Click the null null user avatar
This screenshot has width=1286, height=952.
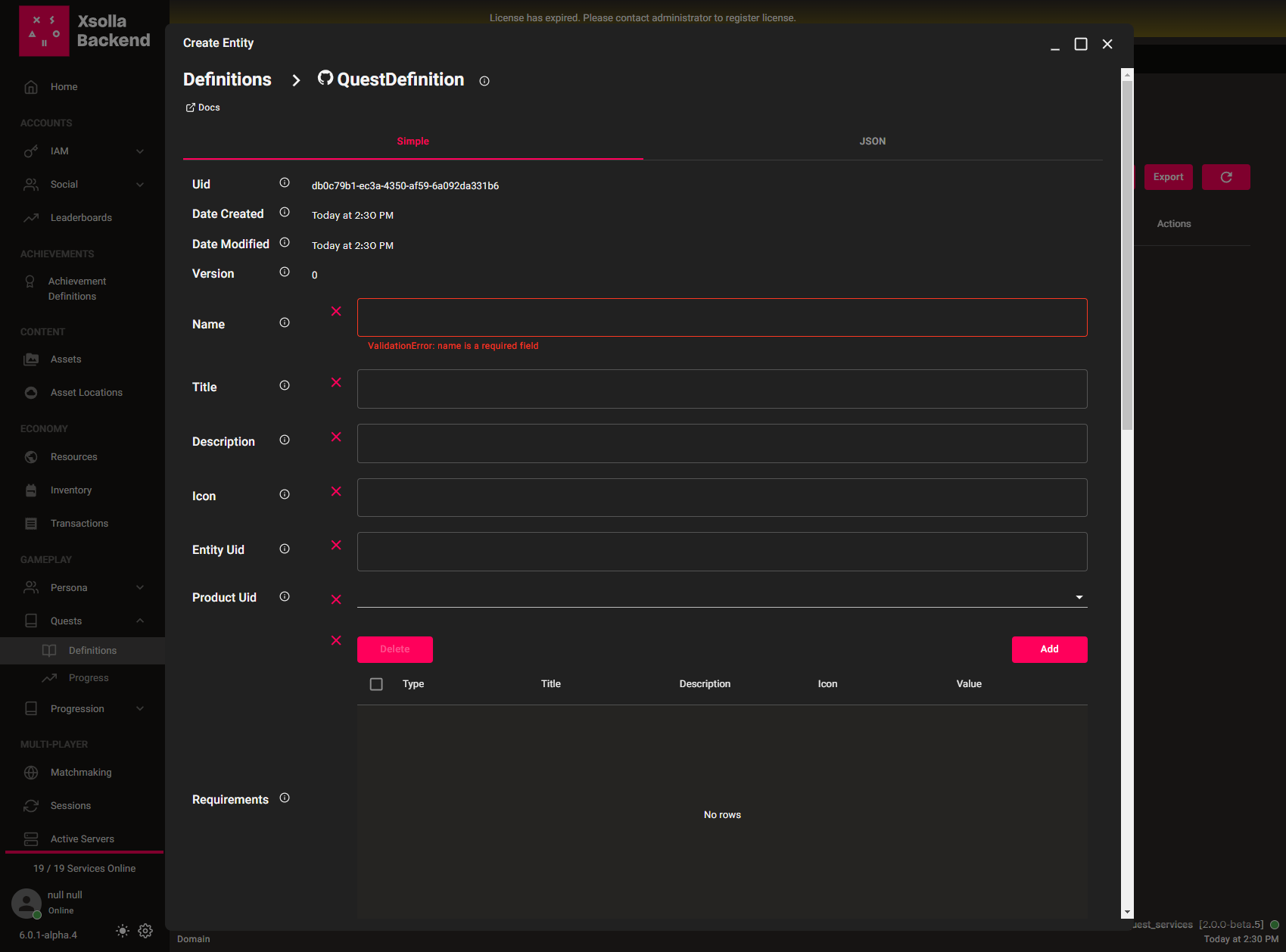click(x=26, y=903)
